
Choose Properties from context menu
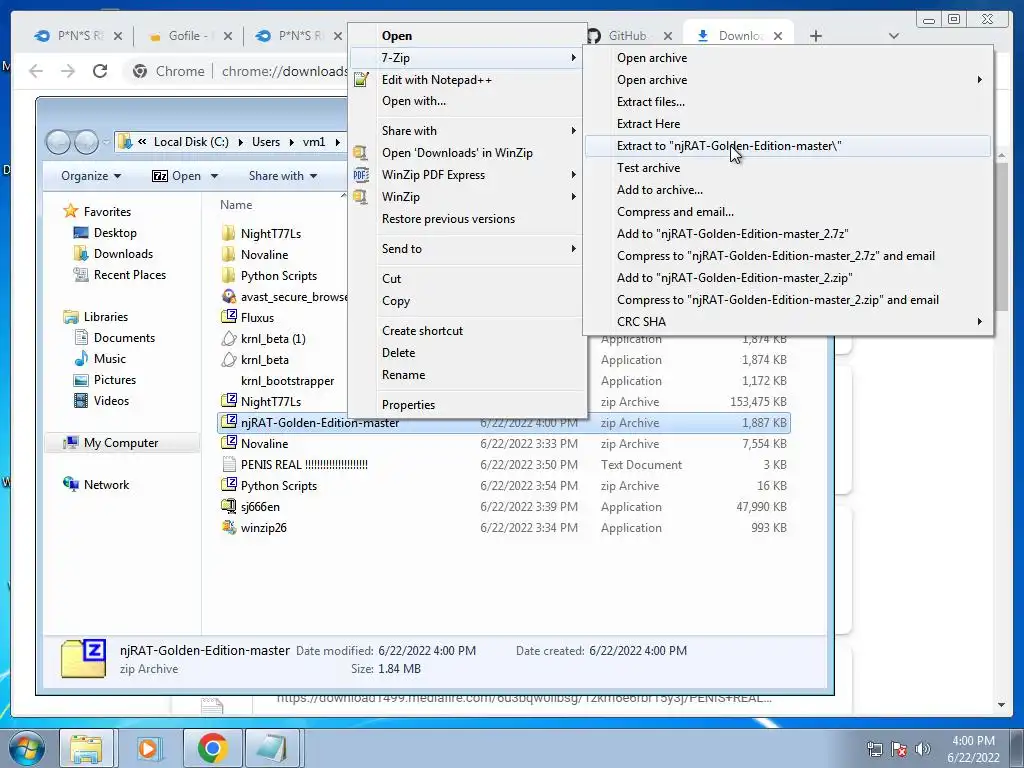point(466,405)
